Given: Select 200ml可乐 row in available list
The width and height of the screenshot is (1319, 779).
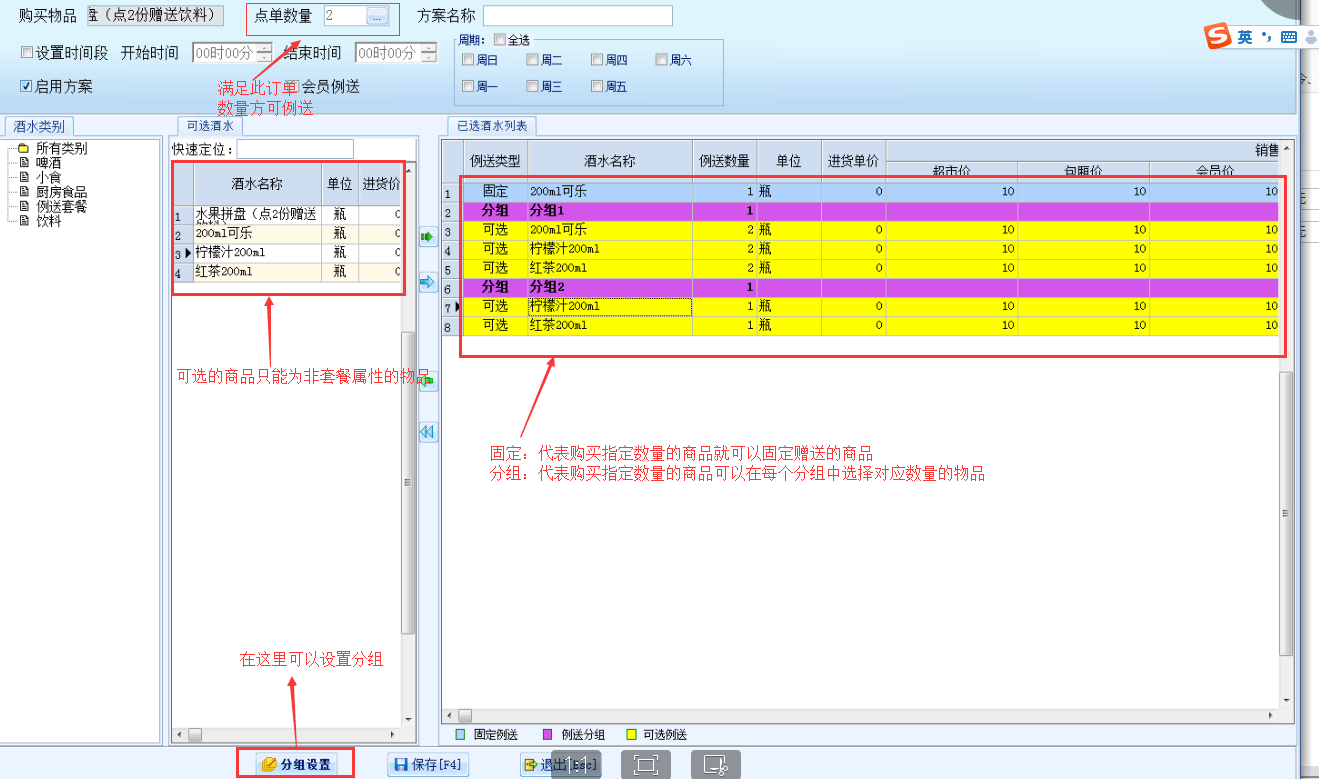Looking at the screenshot, I should coord(289,234).
